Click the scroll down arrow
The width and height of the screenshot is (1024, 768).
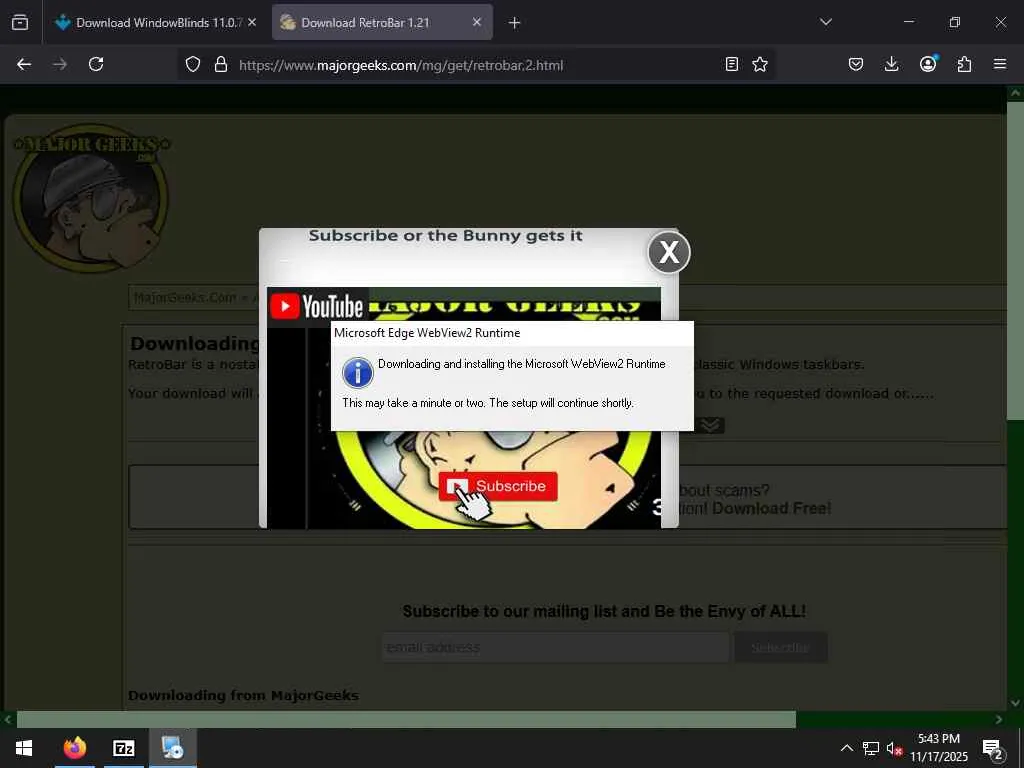point(1016,703)
